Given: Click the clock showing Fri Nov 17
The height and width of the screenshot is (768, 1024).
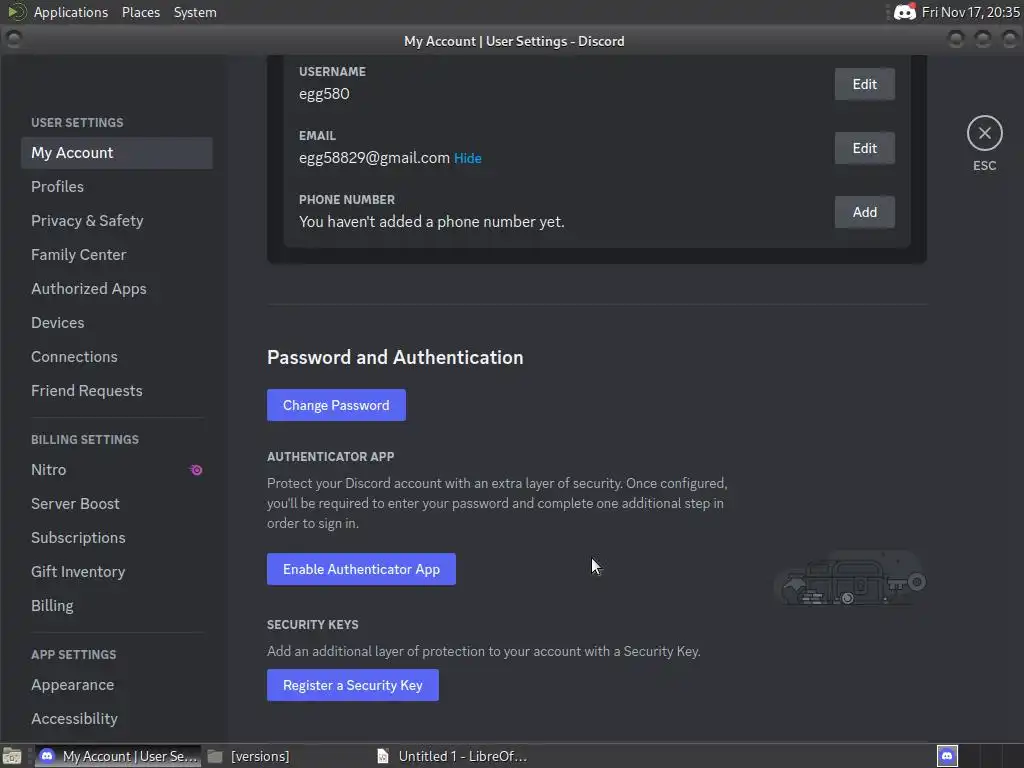Looking at the screenshot, I should pyautogui.click(x=970, y=12).
